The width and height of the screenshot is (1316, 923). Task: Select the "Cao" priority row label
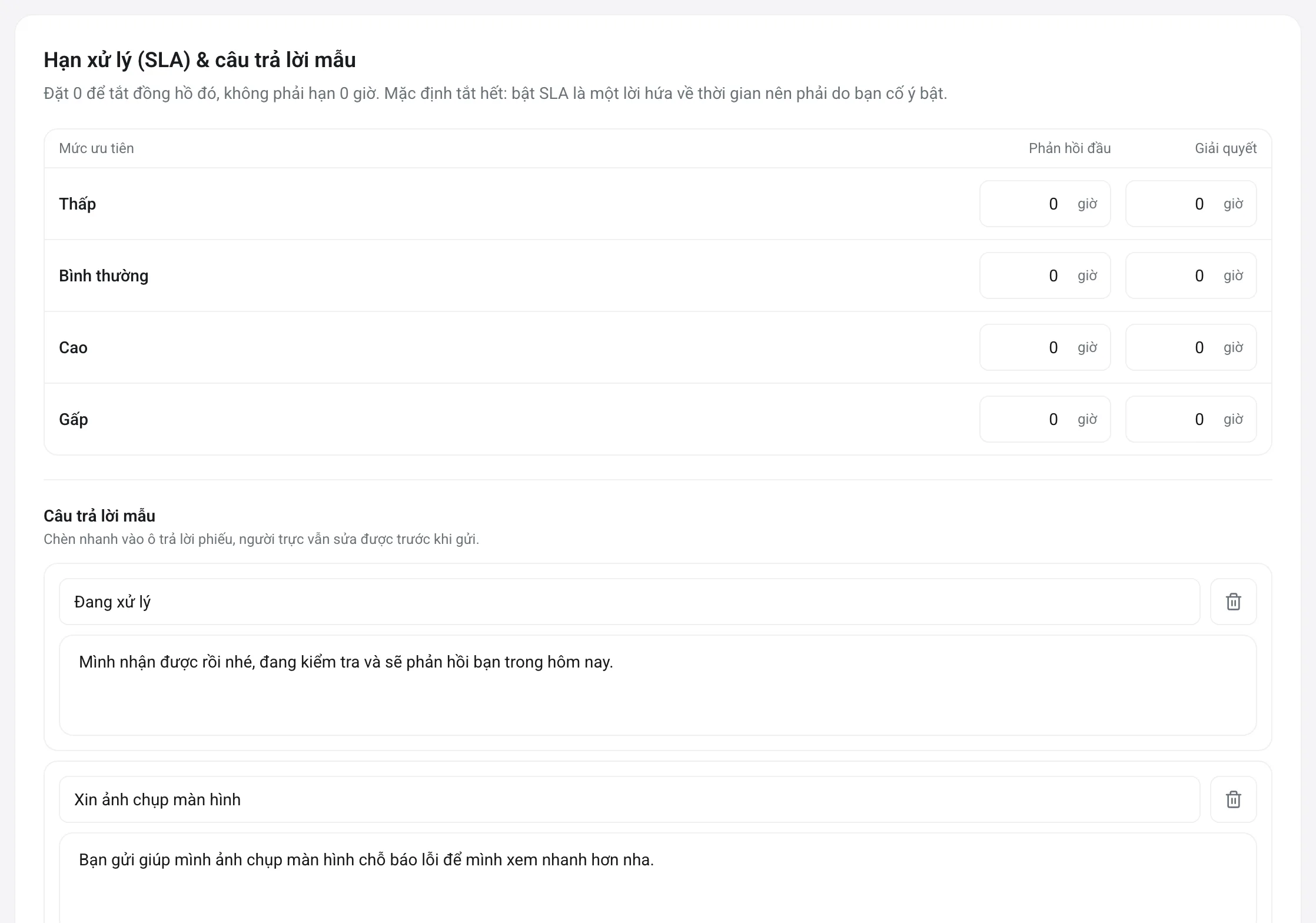tap(73, 347)
